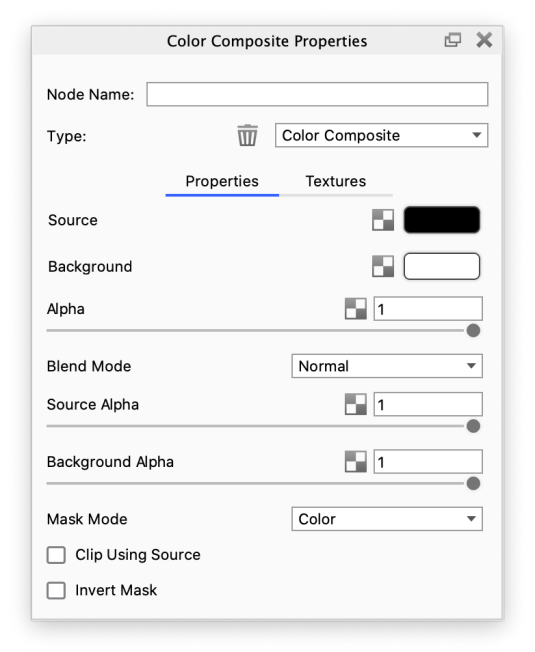The width and height of the screenshot is (535, 652).
Task: Open the Type dropdown showing Color Composite
Action: click(x=381, y=135)
